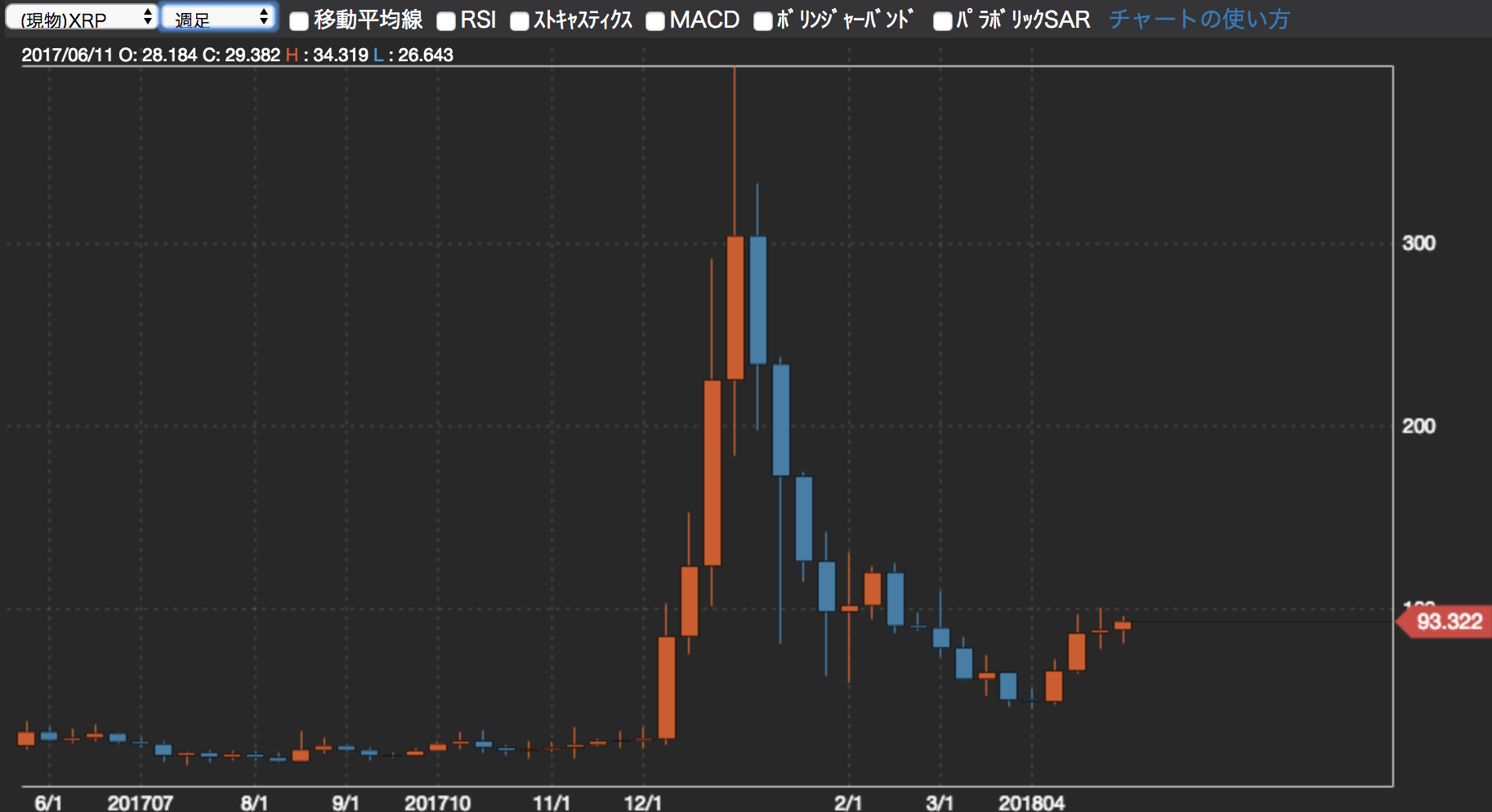1492x812 pixels.
Task: Click the 12/1 date axis label
Action: (643, 803)
